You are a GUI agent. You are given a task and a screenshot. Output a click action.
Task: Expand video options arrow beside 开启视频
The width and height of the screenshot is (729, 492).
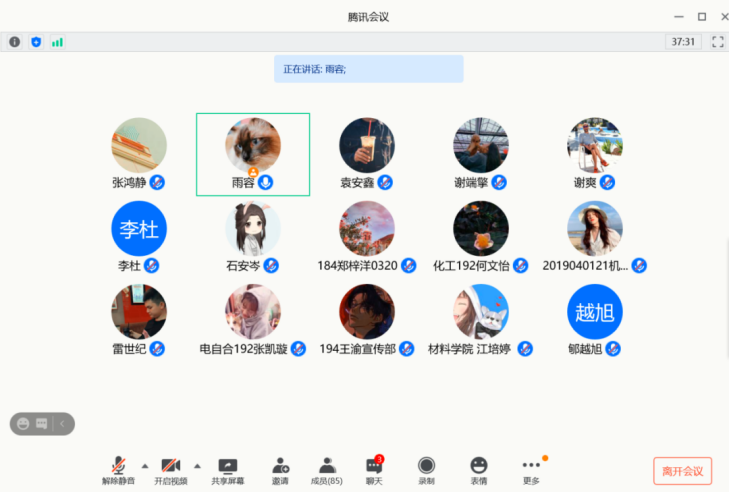point(197,465)
